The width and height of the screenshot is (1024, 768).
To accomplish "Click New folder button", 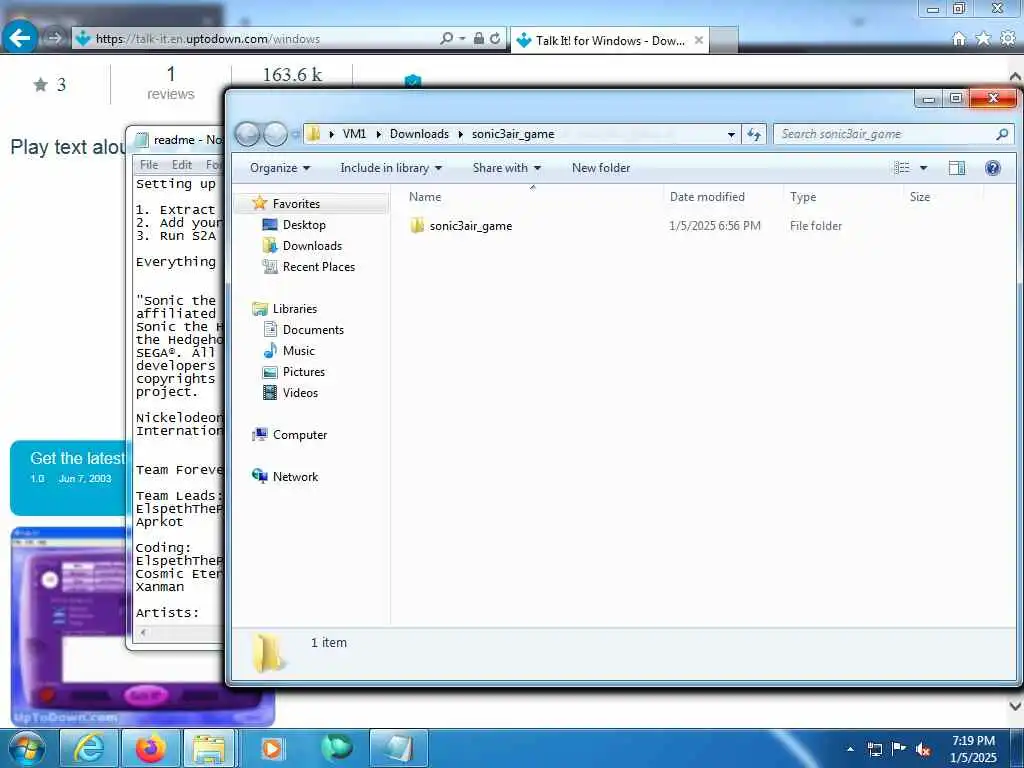I will 601,168.
